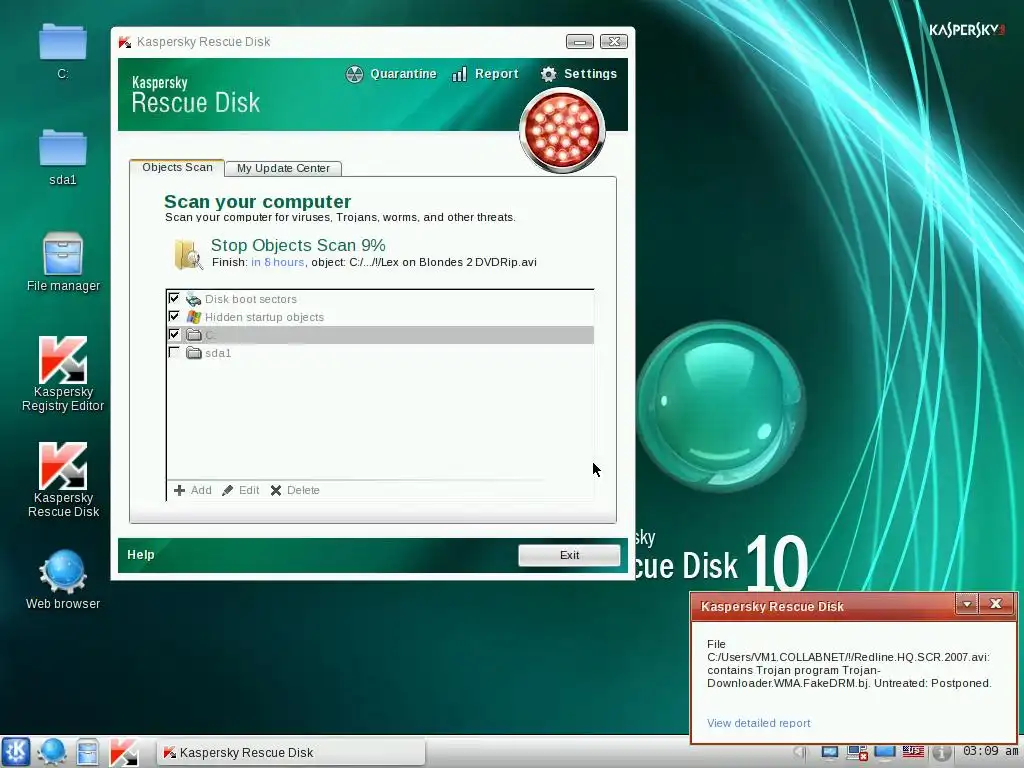Click the Help link
The height and width of the screenshot is (768, 1024).
click(140, 554)
